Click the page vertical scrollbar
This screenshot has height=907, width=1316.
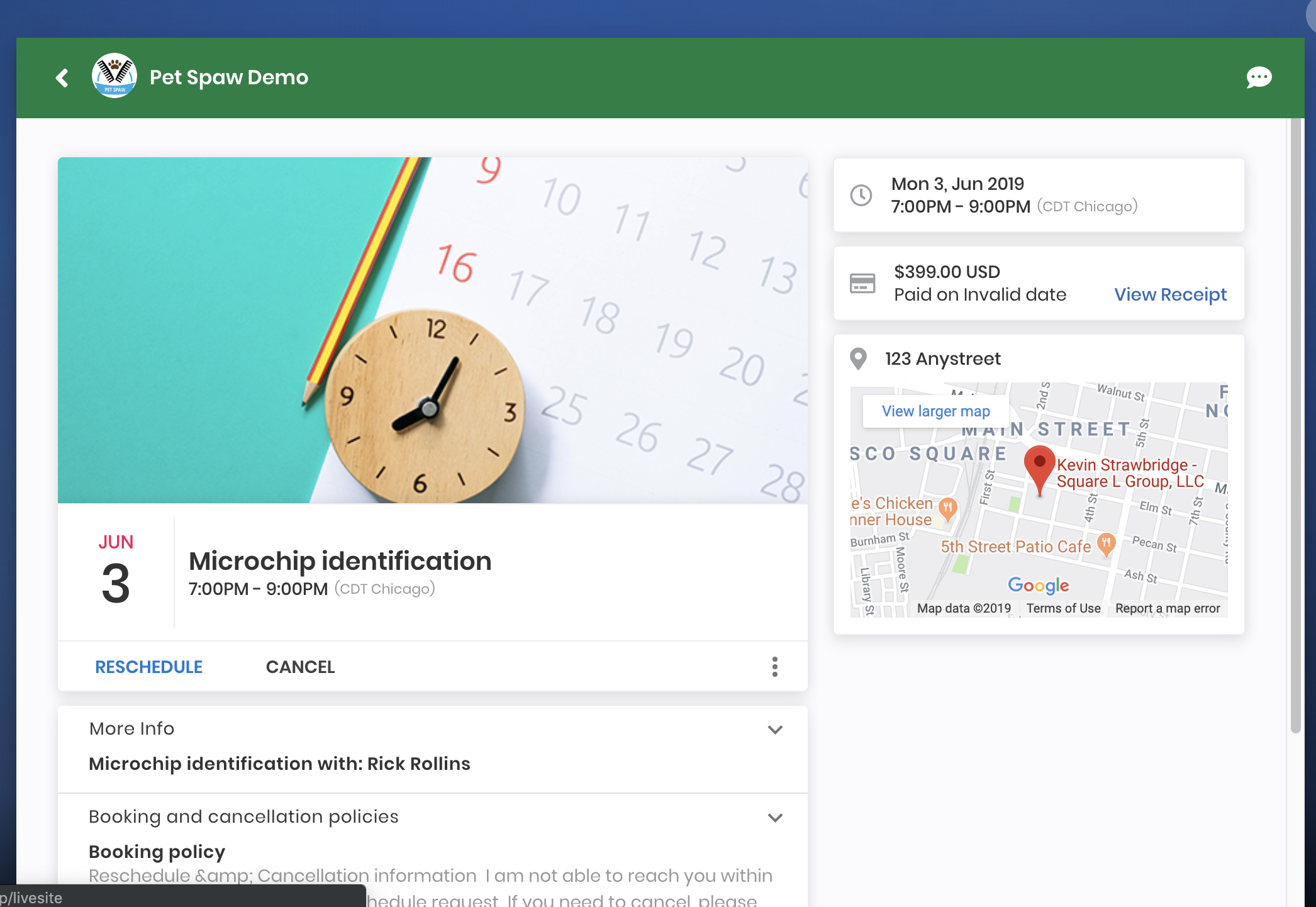point(1295,425)
